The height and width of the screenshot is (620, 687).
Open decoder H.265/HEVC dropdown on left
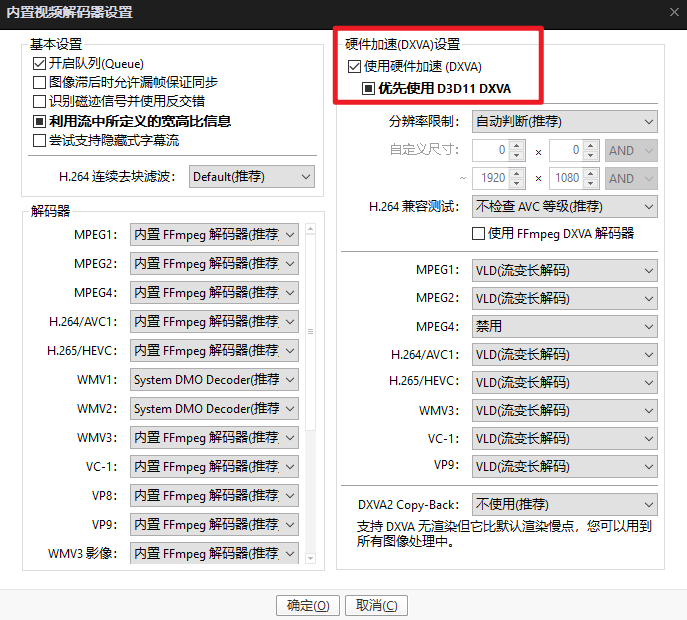tap(214, 351)
